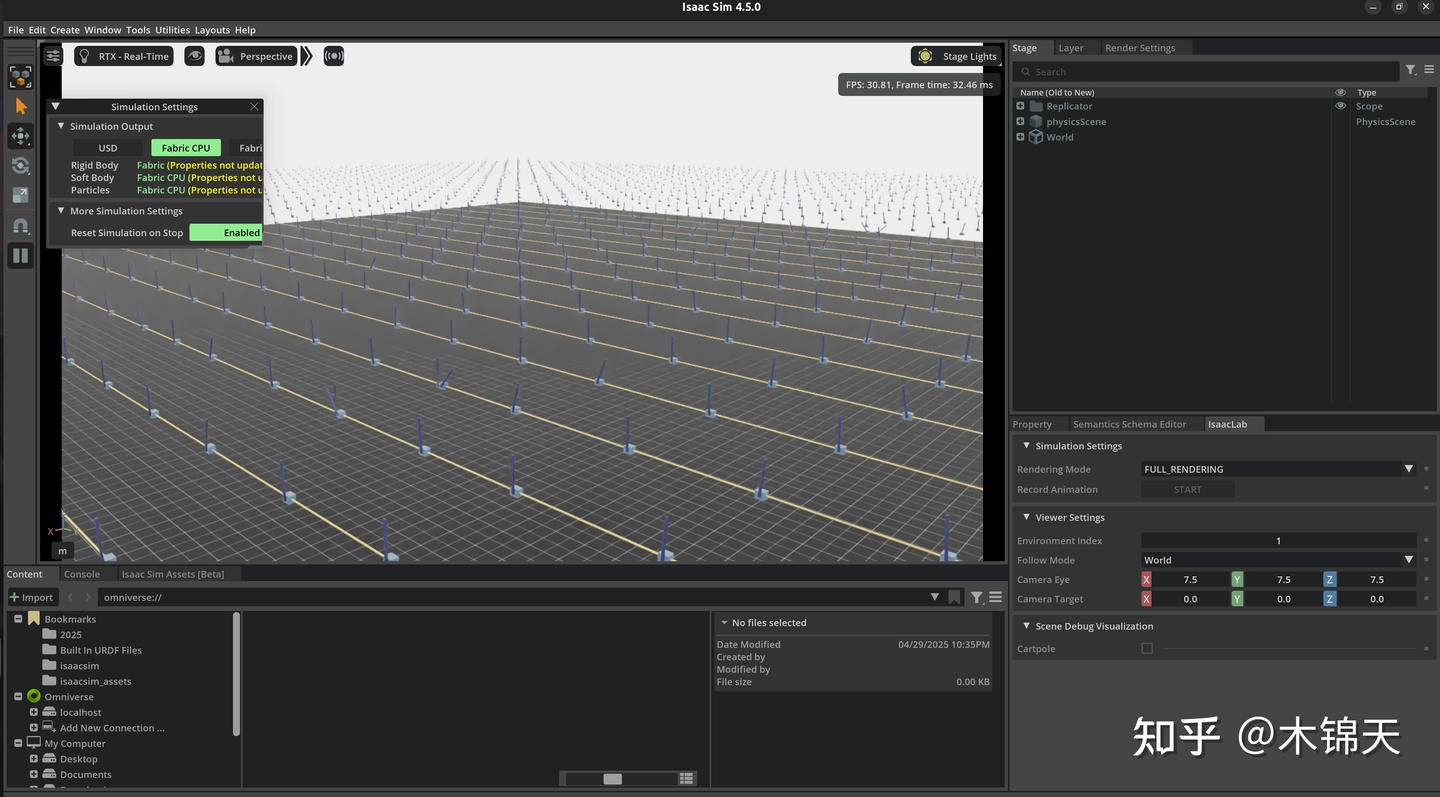
Task: Expand the World prim in Stage
Action: click(x=1020, y=137)
